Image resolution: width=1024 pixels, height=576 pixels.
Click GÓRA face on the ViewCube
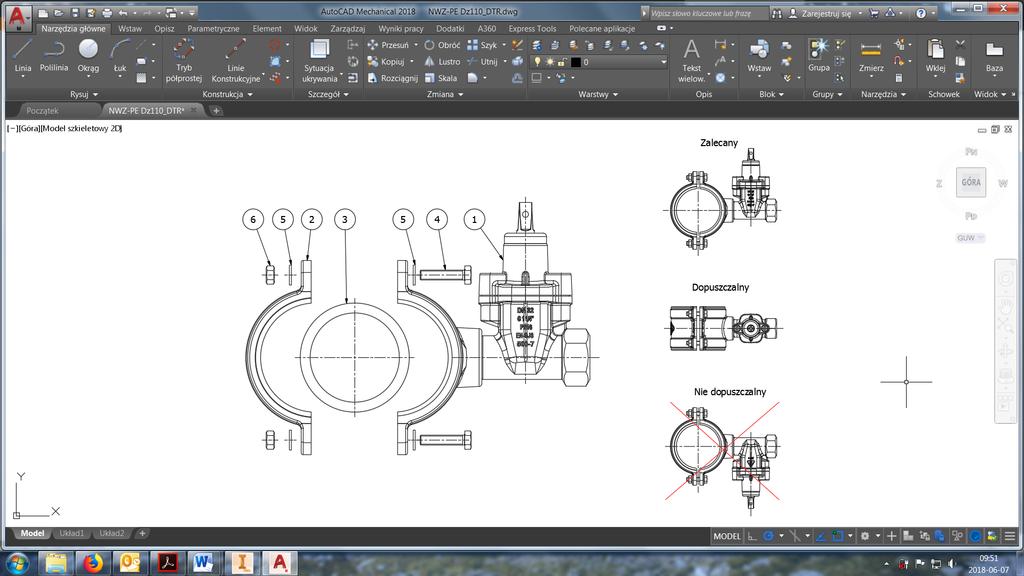[x=970, y=182]
